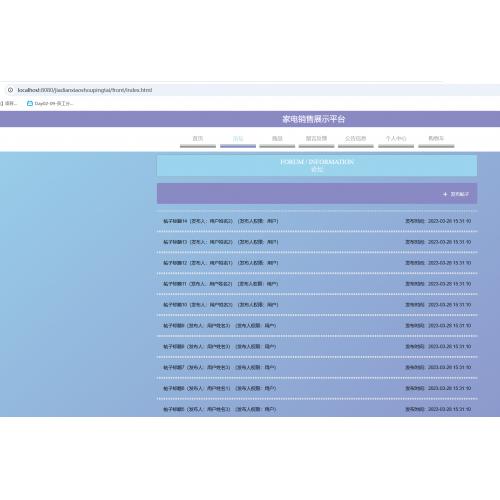The image size is (500, 500).
Task: Click the plus icon to publish a post
Action: 445,194
